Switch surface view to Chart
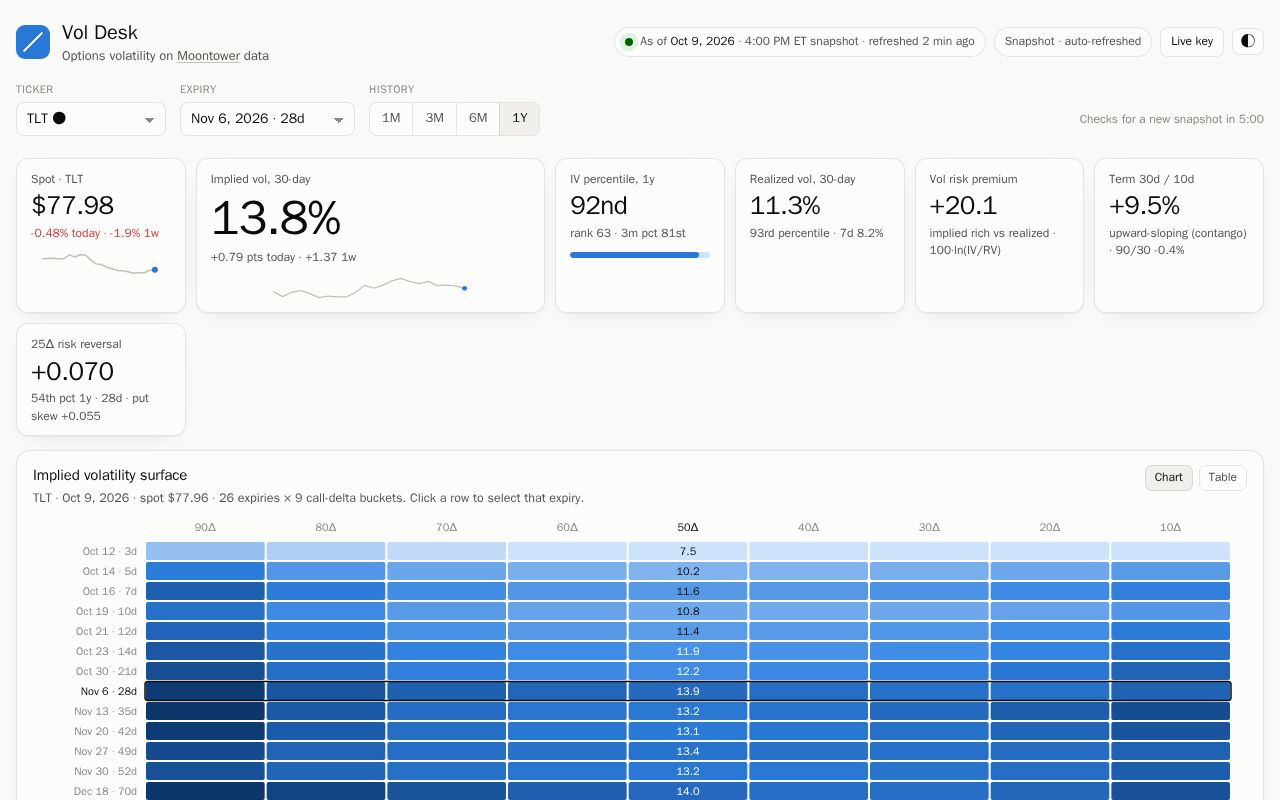1280x800 pixels. [x=1169, y=478]
